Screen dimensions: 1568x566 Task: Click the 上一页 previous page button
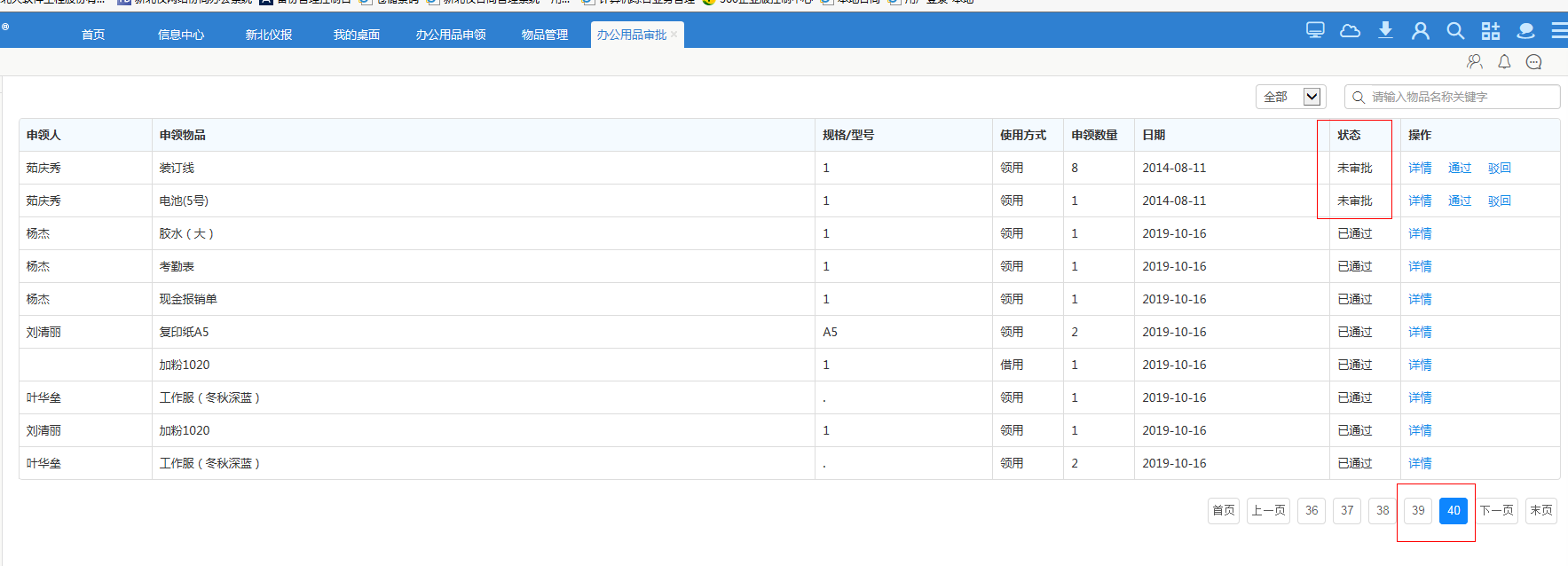1268,510
